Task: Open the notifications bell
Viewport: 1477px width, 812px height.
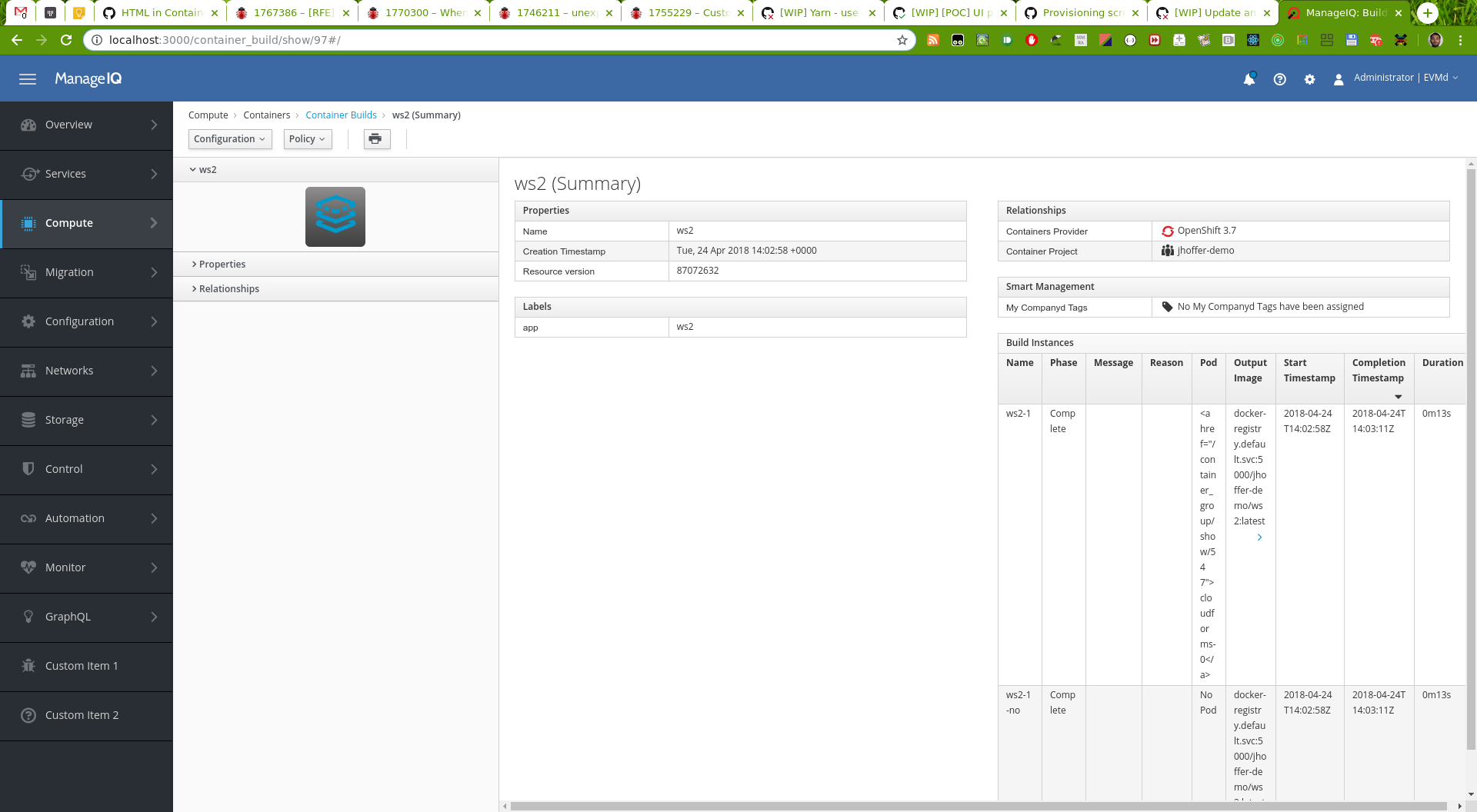Action: coord(1249,78)
